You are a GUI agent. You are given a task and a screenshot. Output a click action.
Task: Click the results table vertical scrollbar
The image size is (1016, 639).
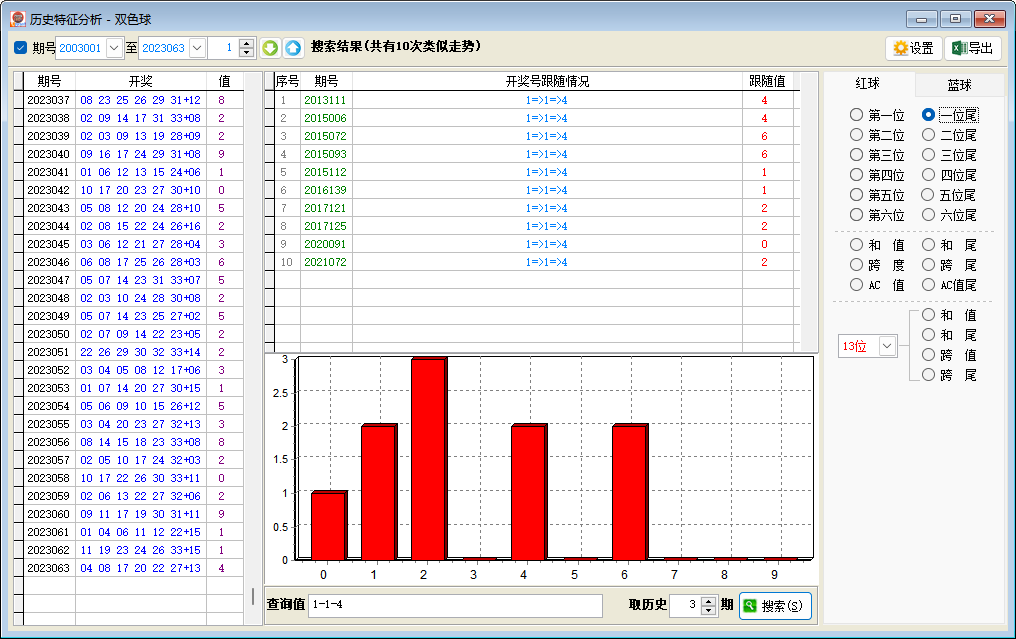point(809,212)
